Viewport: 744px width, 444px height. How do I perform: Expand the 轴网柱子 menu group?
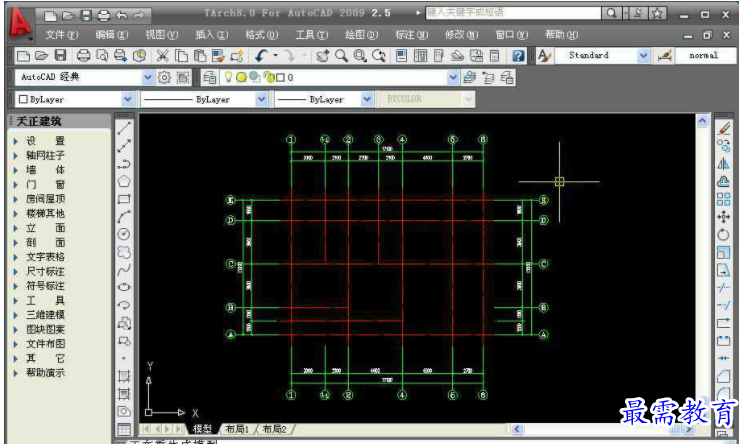coord(46,155)
